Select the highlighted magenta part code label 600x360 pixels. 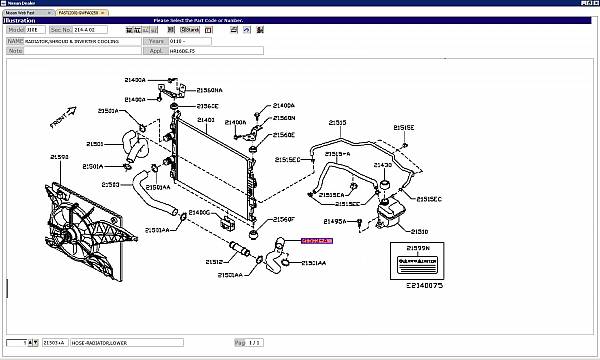click(x=317, y=241)
